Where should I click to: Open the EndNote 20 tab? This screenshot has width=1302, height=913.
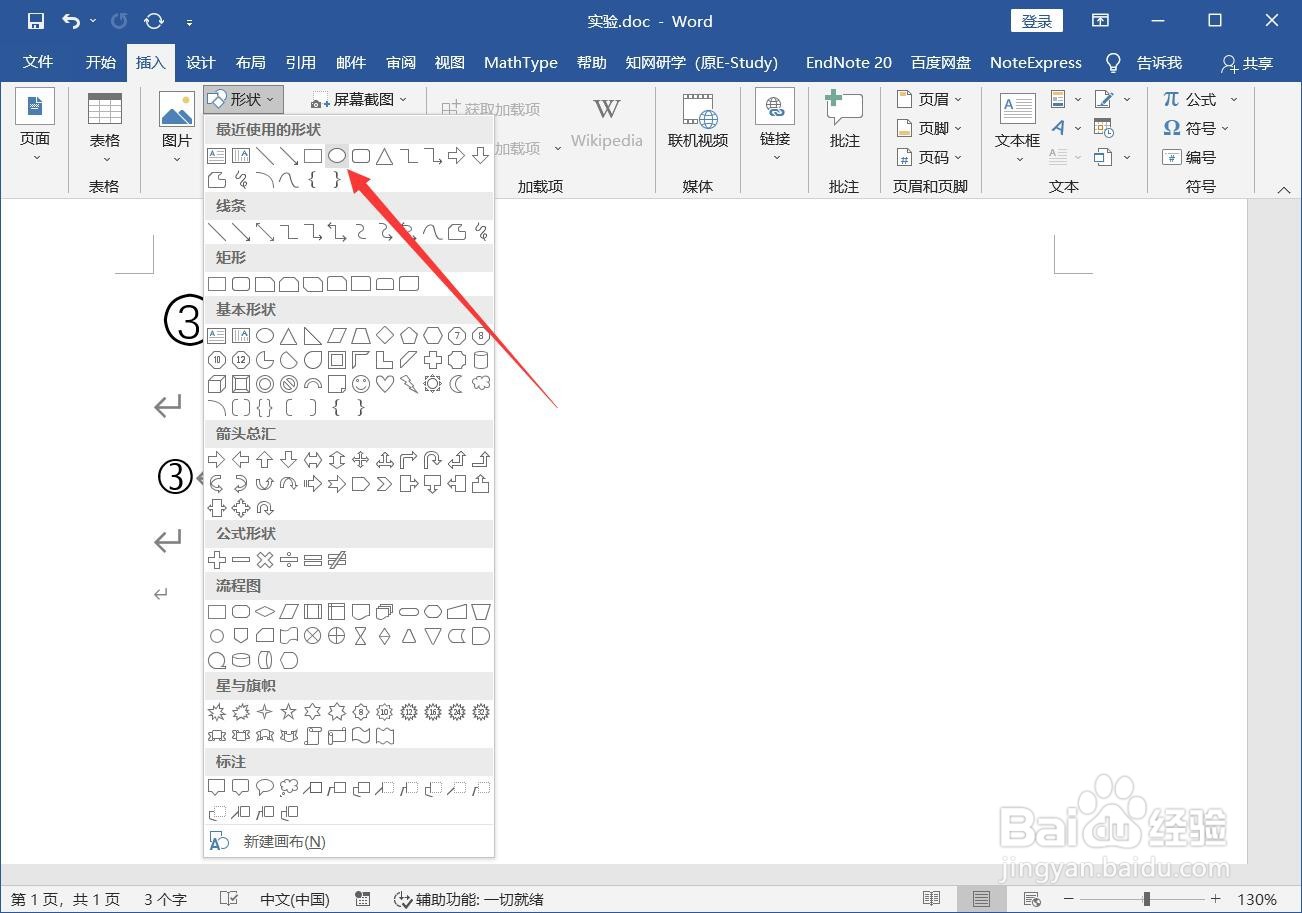(x=849, y=62)
